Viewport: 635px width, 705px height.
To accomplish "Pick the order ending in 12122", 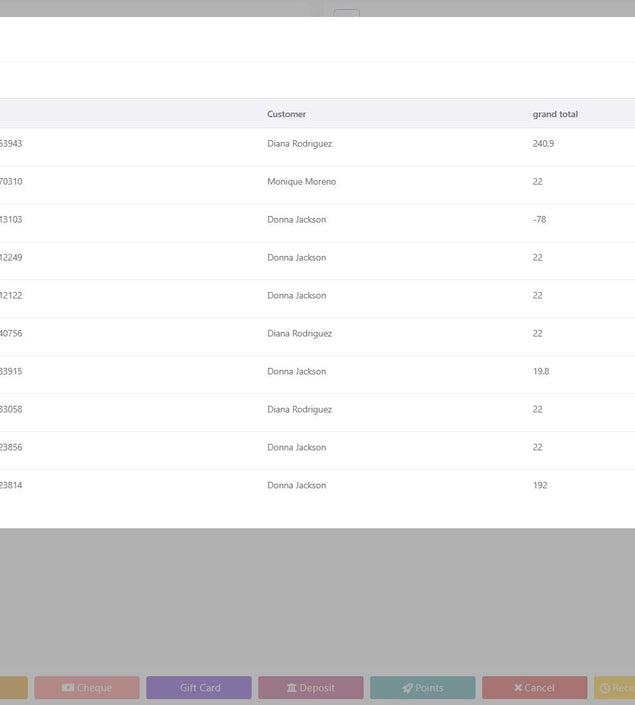I will point(11,296).
